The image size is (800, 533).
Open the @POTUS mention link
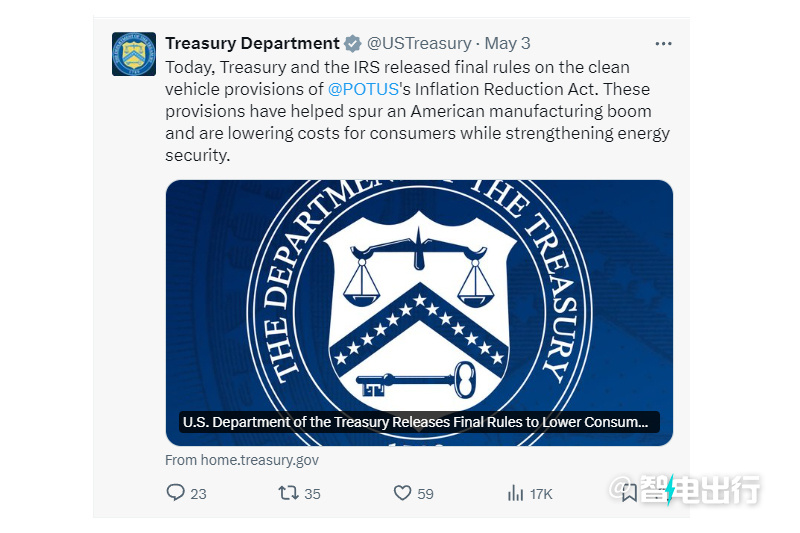pos(363,89)
